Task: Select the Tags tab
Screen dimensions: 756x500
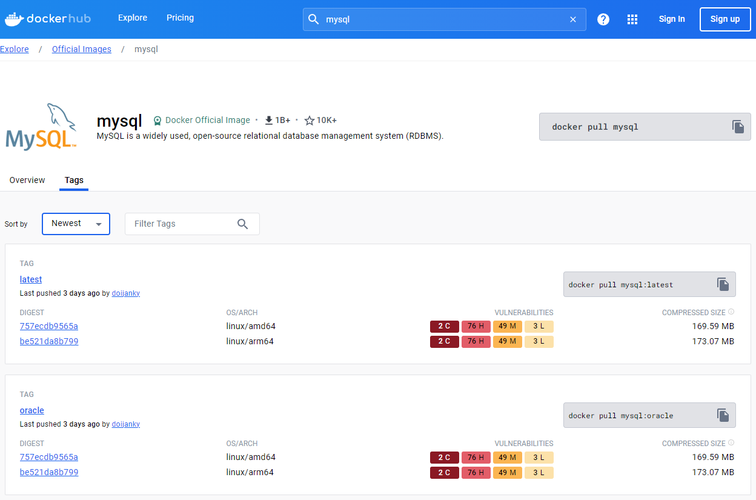Action: pyautogui.click(x=74, y=180)
